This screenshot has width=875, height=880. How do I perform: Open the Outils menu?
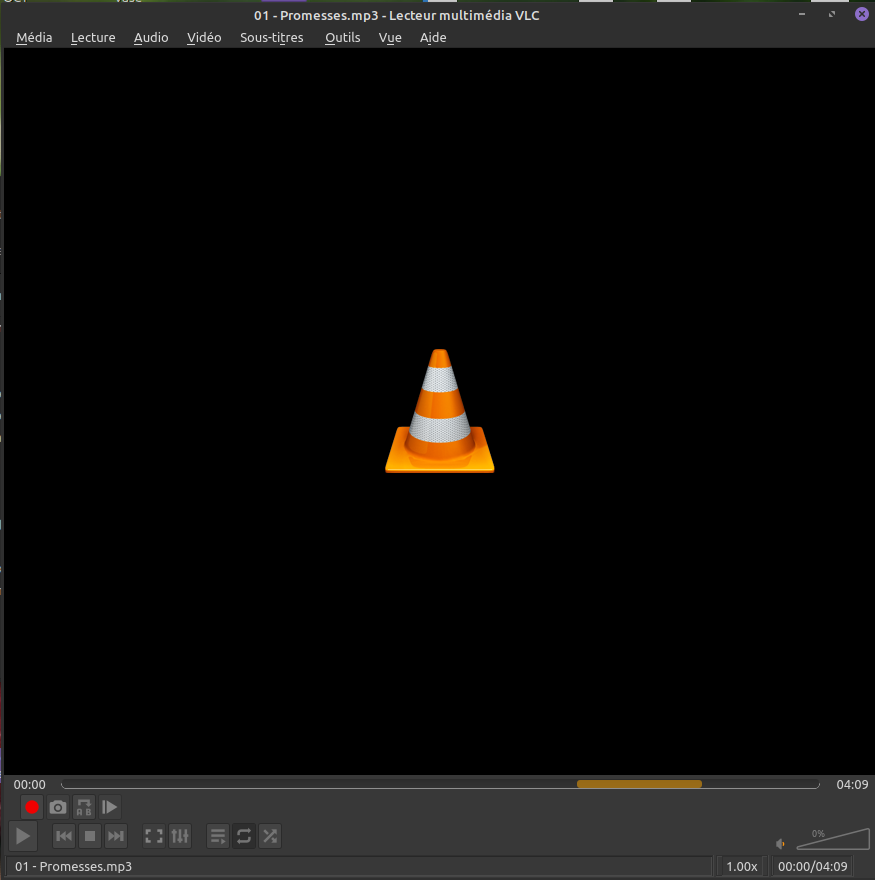click(x=342, y=38)
